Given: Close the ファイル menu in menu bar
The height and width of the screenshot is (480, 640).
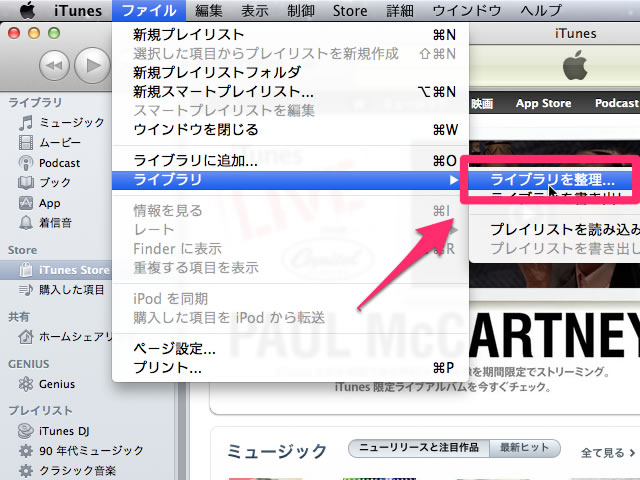Looking at the screenshot, I should [x=149, y=11].
